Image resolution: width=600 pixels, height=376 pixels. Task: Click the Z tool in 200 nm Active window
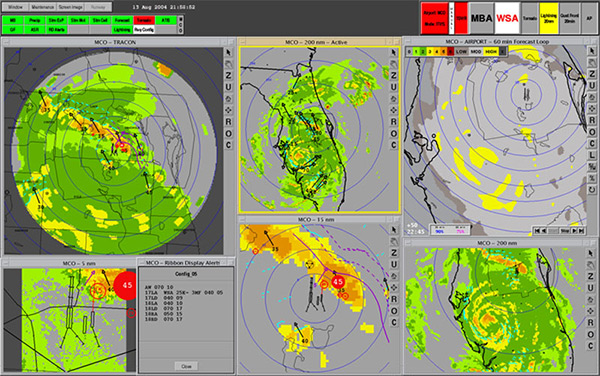click(x=393, y=76)
